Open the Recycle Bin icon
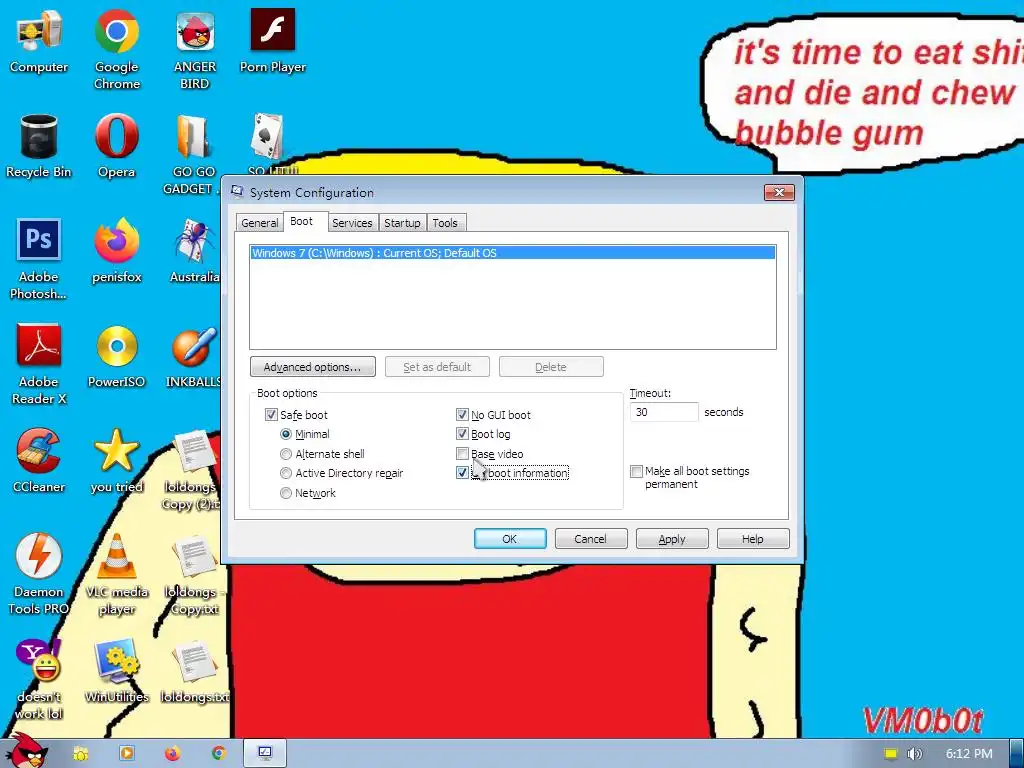Screen dimensions: 1024x768 pos(39,146)
